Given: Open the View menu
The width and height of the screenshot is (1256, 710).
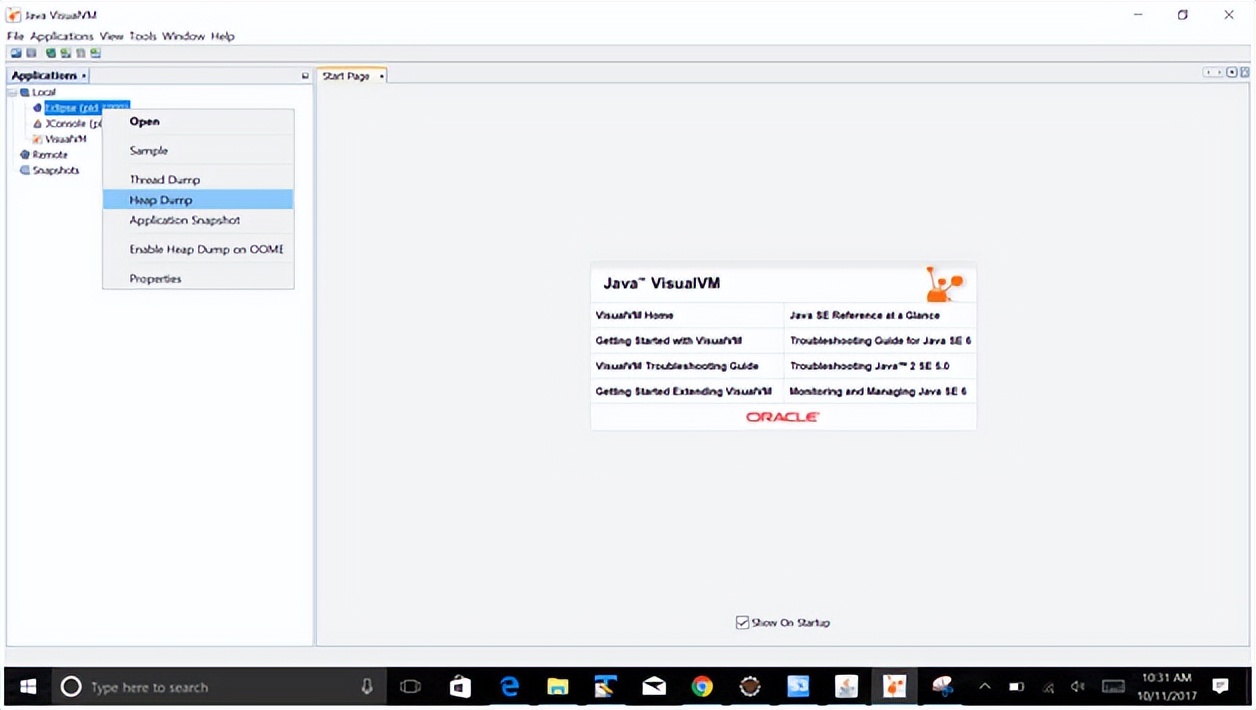Looking at the screenshot, I should click(x=111, y=36).
